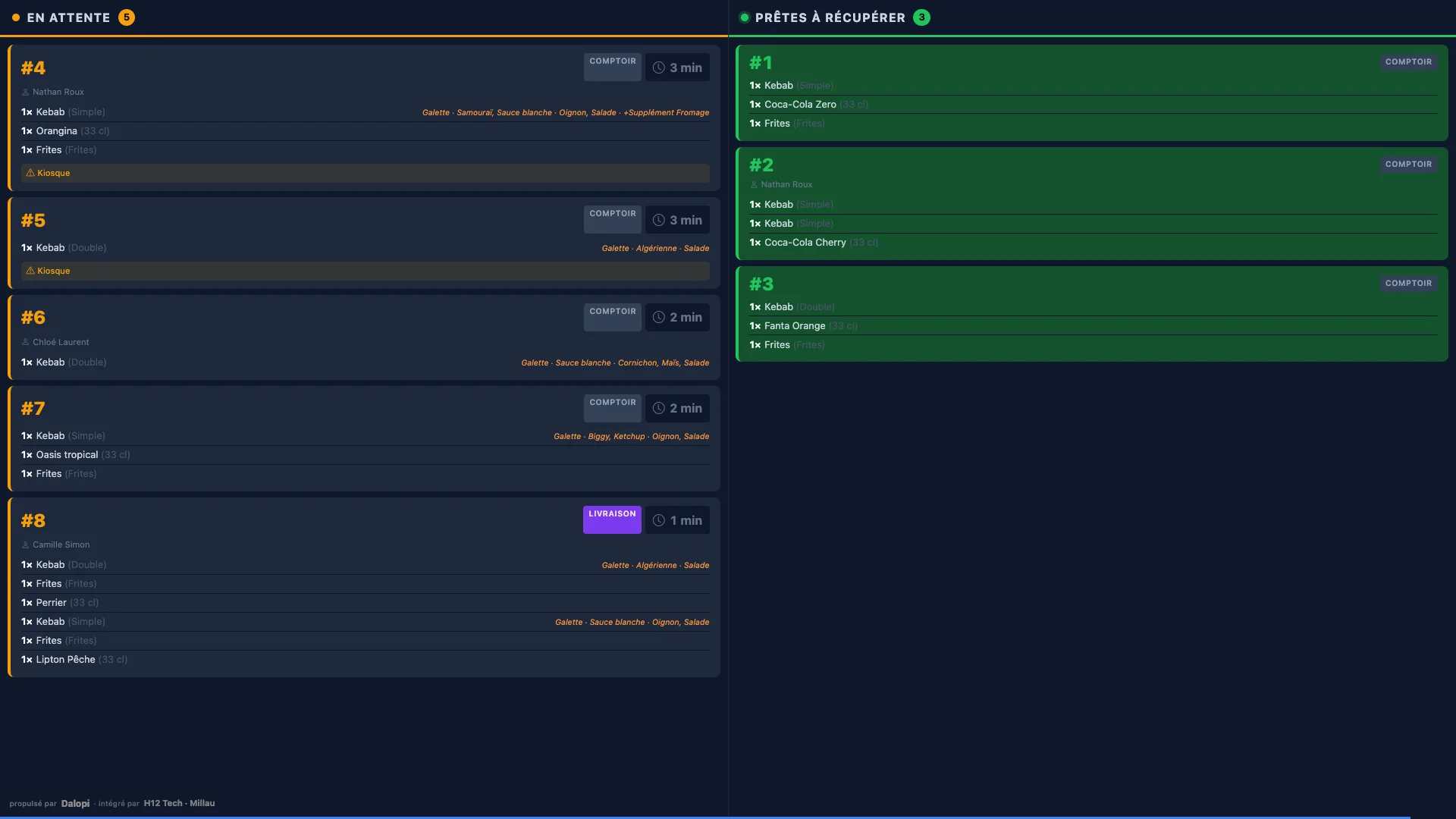1456x819 pixels.
Task: Open the H12 Tech · Millau footer link
Action: pyautogui.click(x=179, y=803)
